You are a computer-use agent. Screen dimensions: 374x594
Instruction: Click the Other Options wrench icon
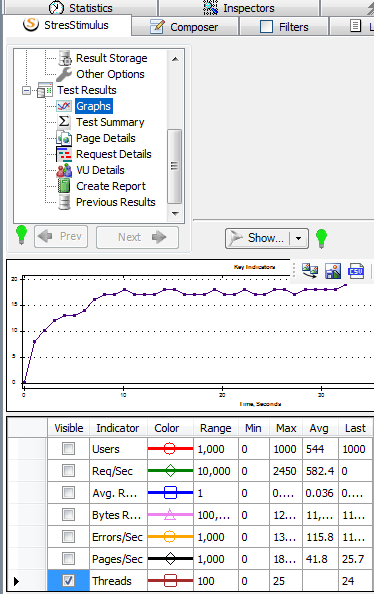point(64,74)
